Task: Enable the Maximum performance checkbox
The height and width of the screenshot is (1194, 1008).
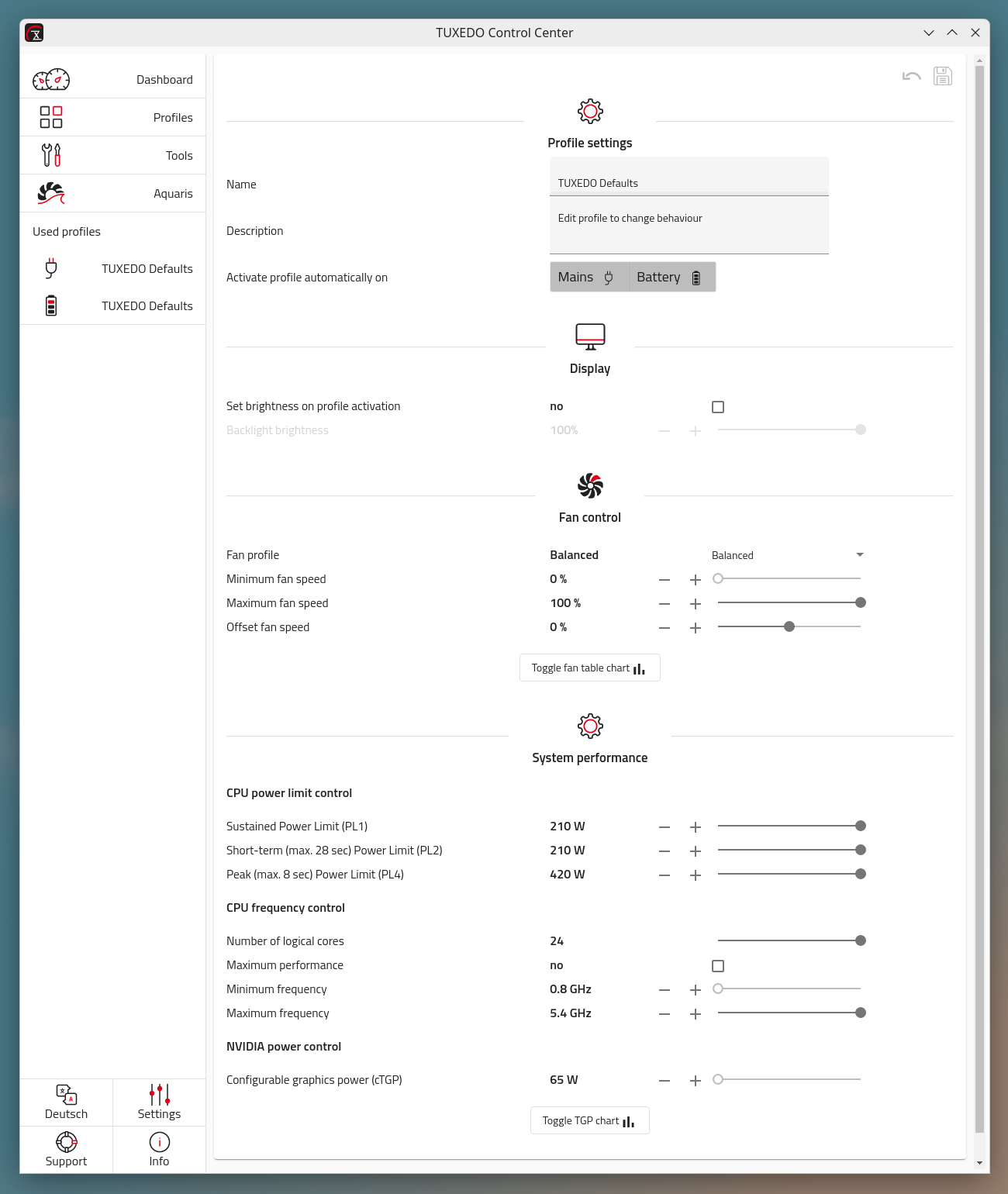Action: click(x=718, y=966)
